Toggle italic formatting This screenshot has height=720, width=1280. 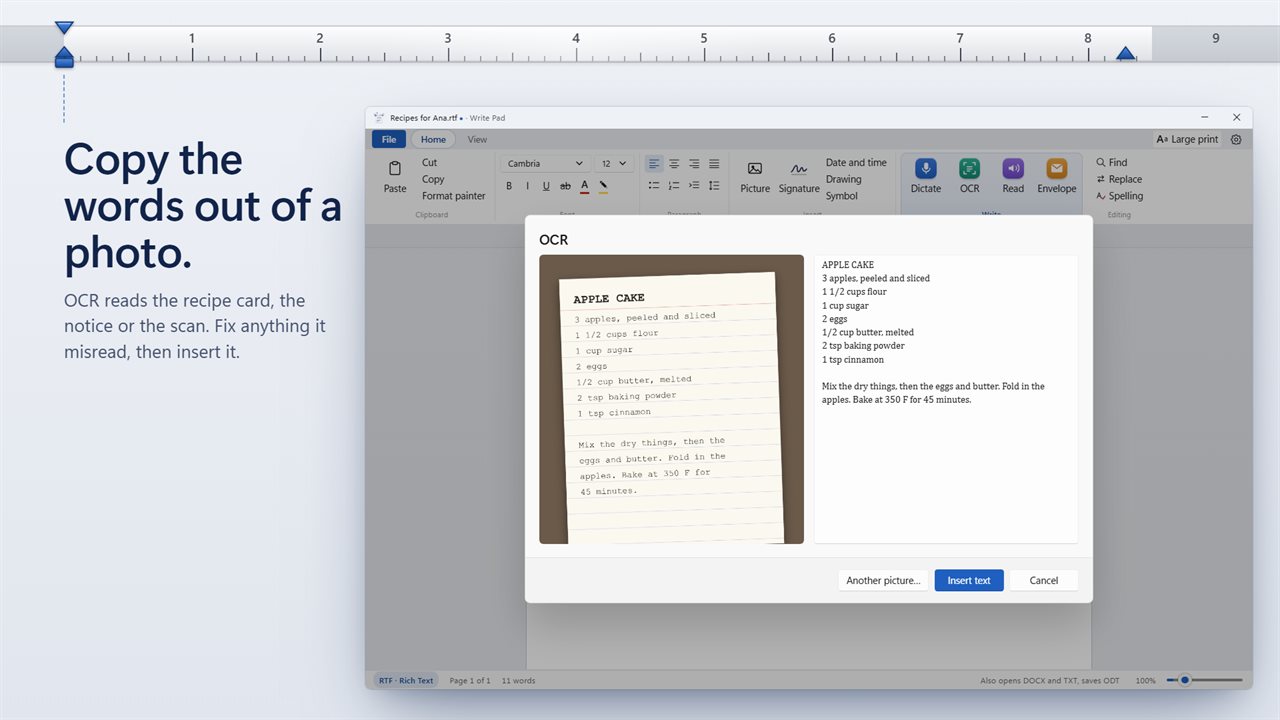point(527,186)
